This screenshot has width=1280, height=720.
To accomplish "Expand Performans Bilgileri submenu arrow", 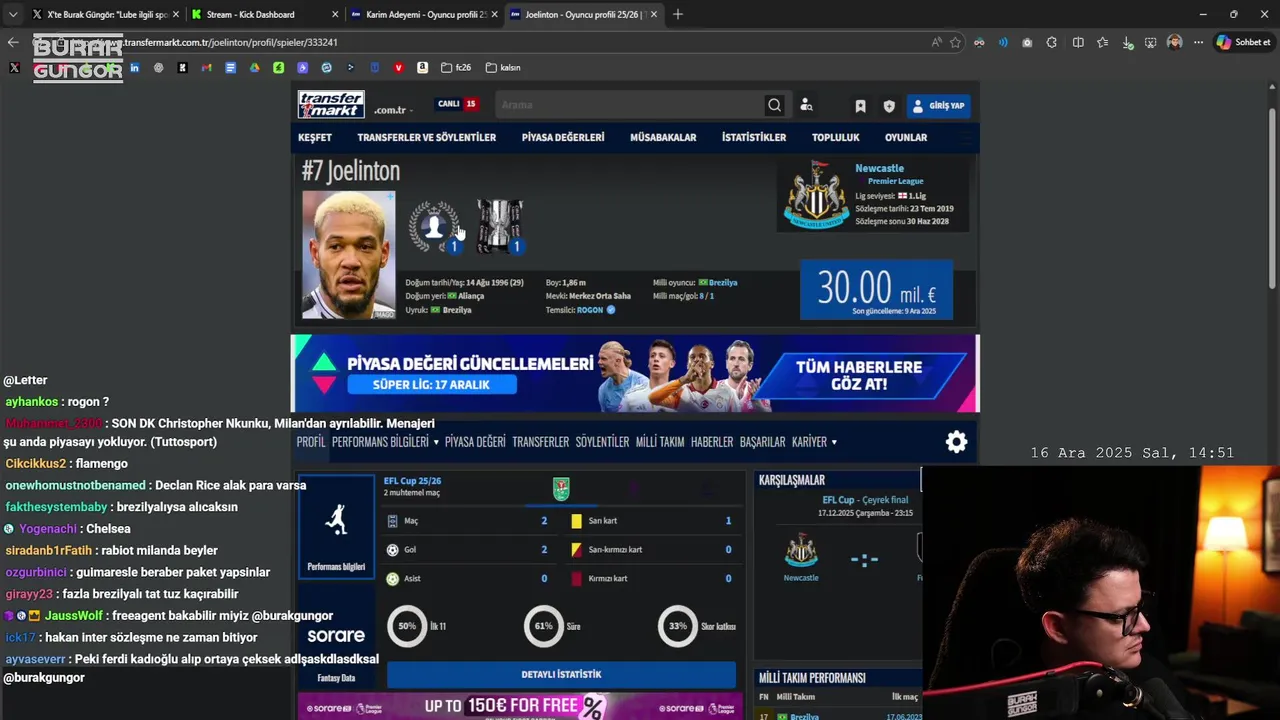I will [x=436, y=442].
